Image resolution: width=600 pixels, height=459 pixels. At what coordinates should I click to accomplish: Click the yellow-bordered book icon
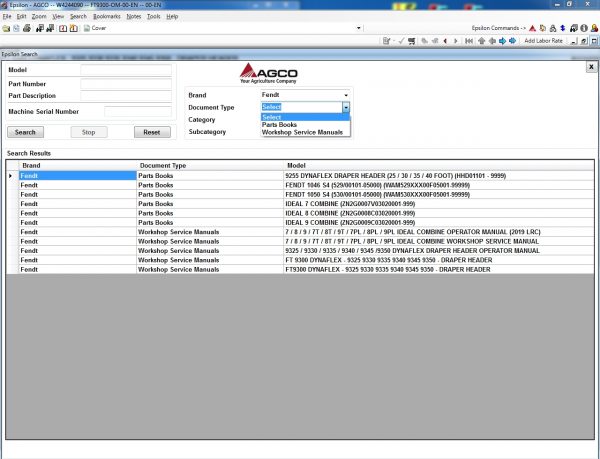click(74, 28)
